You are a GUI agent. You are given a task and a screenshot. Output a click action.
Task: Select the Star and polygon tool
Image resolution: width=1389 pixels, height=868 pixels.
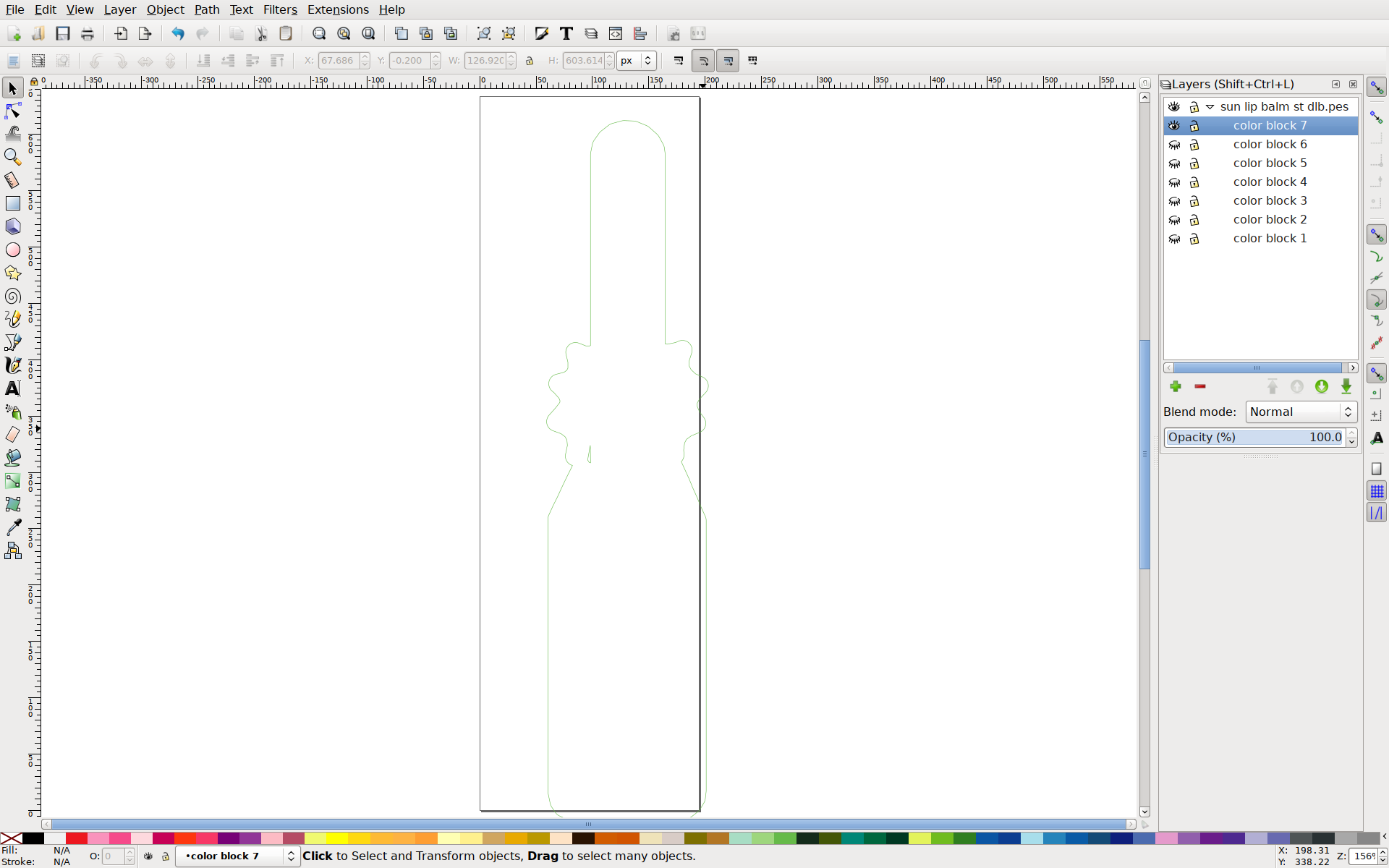coord(12,273)
